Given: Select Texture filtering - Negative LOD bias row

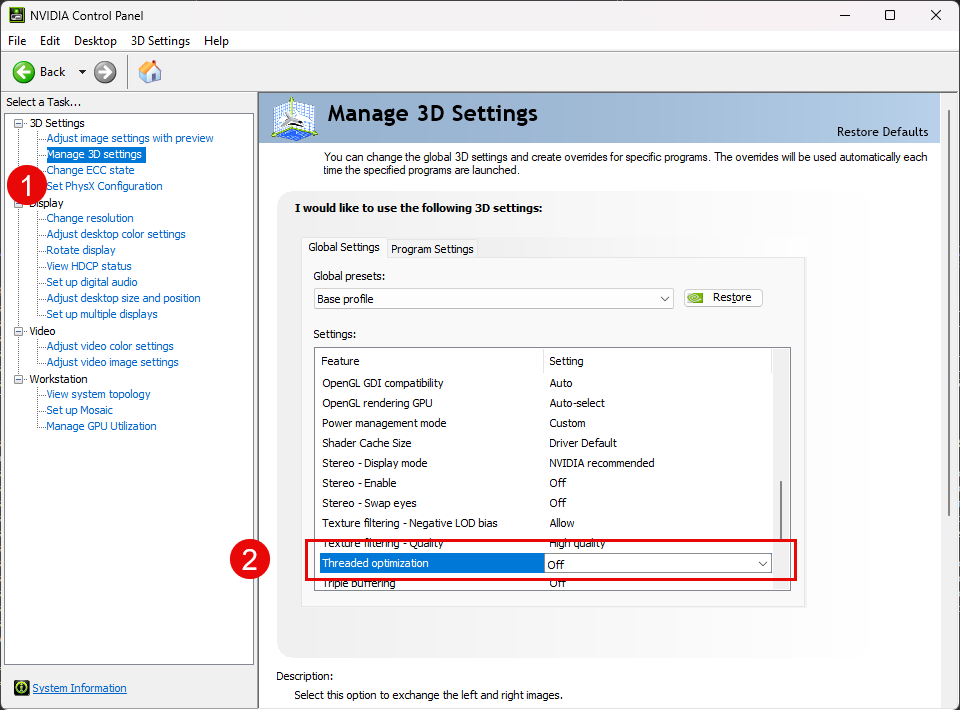Looking at the screenshot, I should coord(545,523).
